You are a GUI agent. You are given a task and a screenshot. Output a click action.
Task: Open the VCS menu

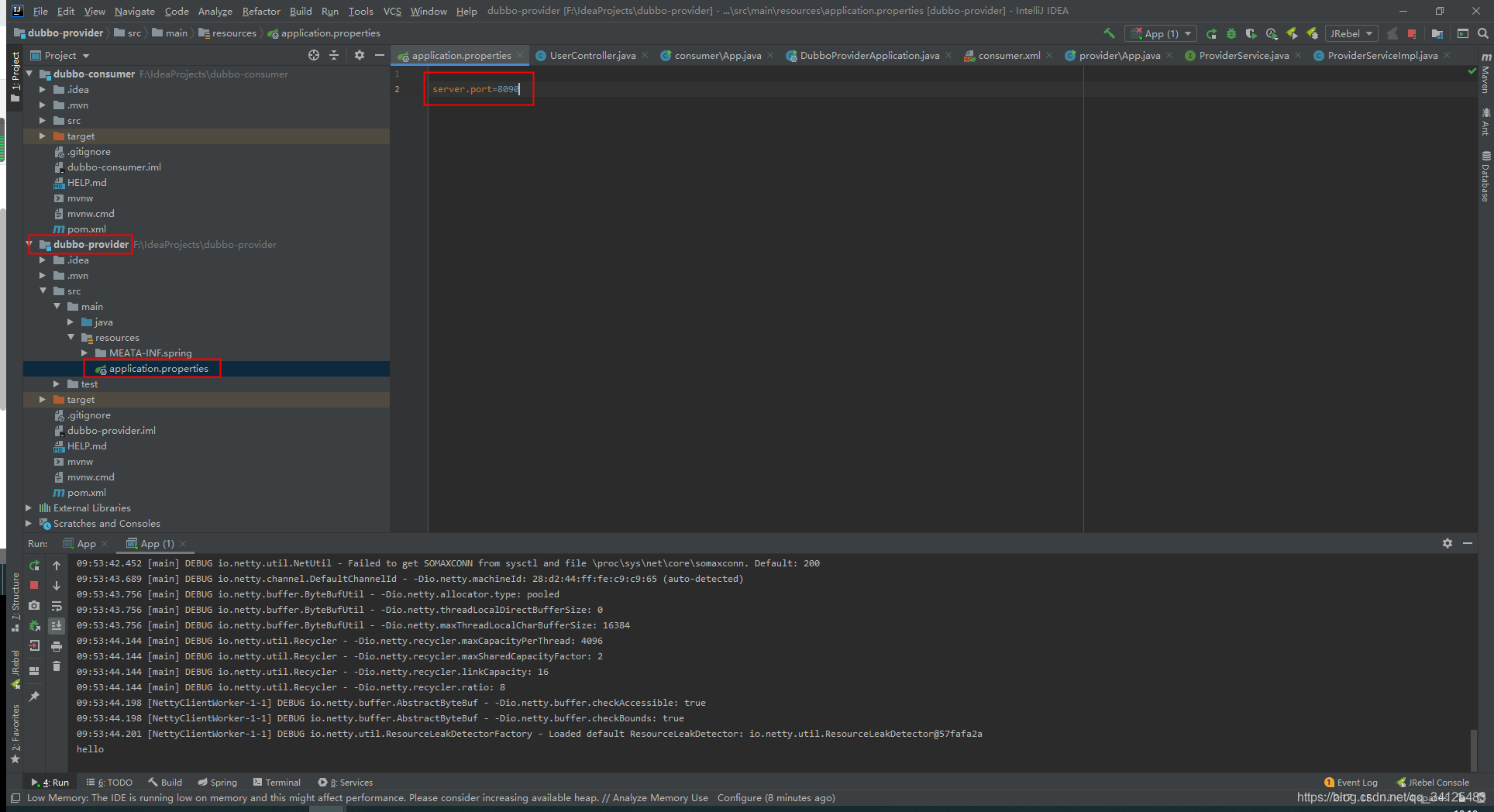click(392, 11)
